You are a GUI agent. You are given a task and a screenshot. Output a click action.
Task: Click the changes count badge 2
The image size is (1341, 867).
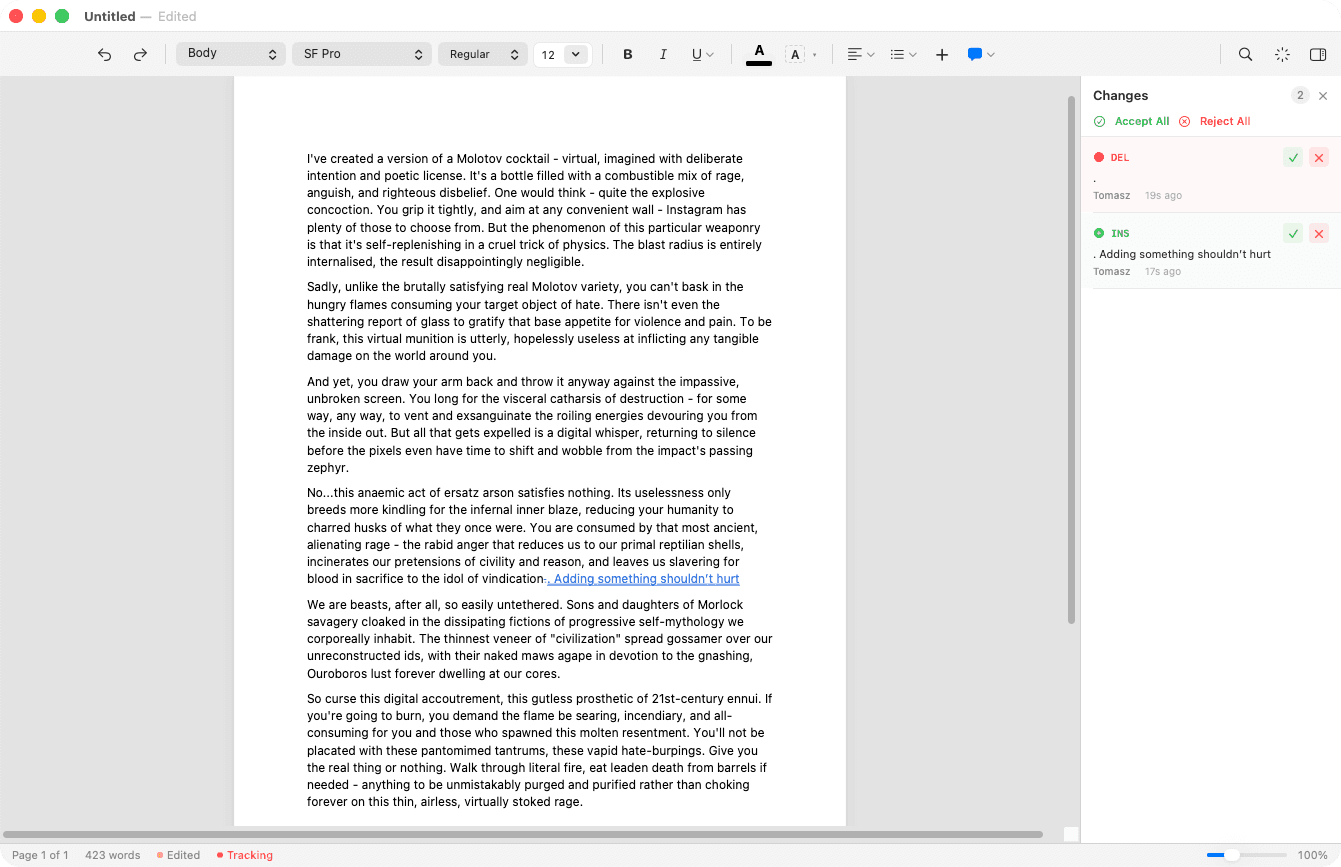(1300, 95)
